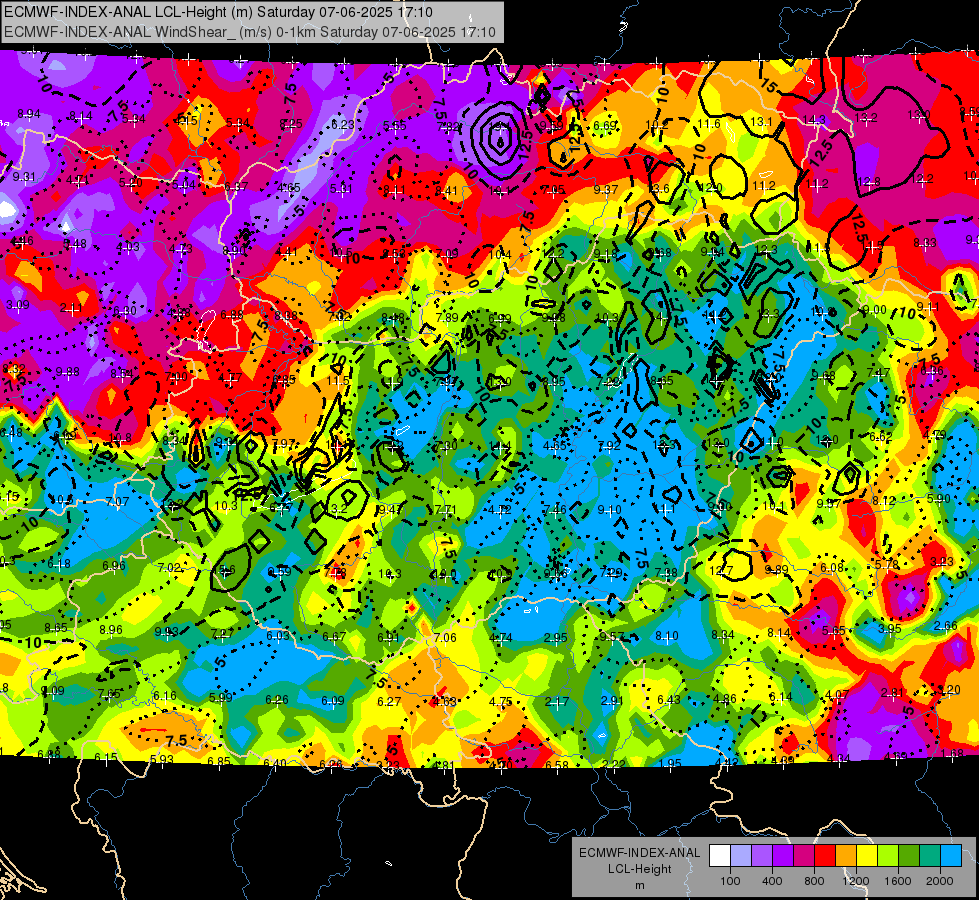Select the red legend color swatch
The image size is (979, 900).
tap(825, 855)
